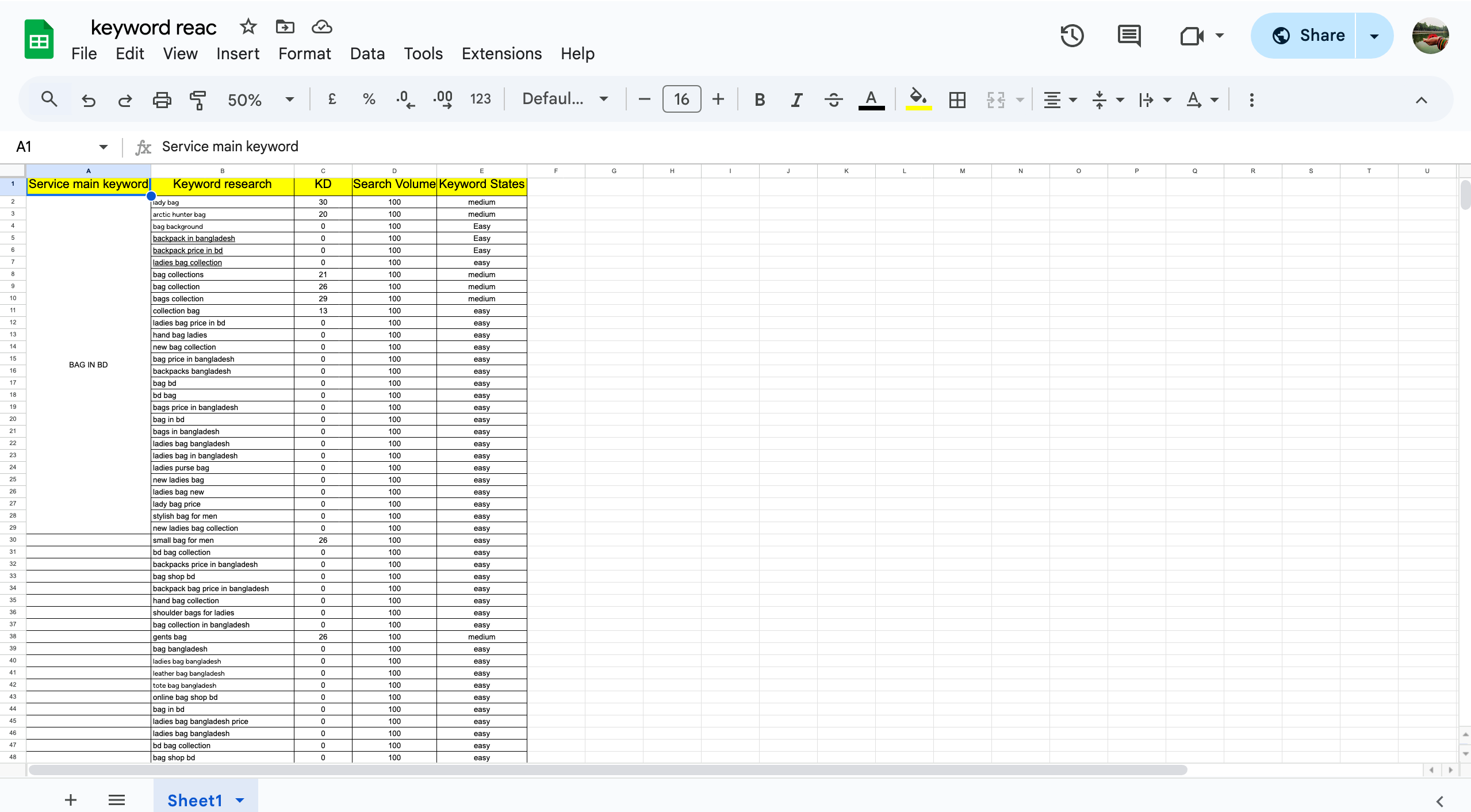This screenshot has width=1471, height=812.
Task: Add a new sheet
Action: [70, 799]
